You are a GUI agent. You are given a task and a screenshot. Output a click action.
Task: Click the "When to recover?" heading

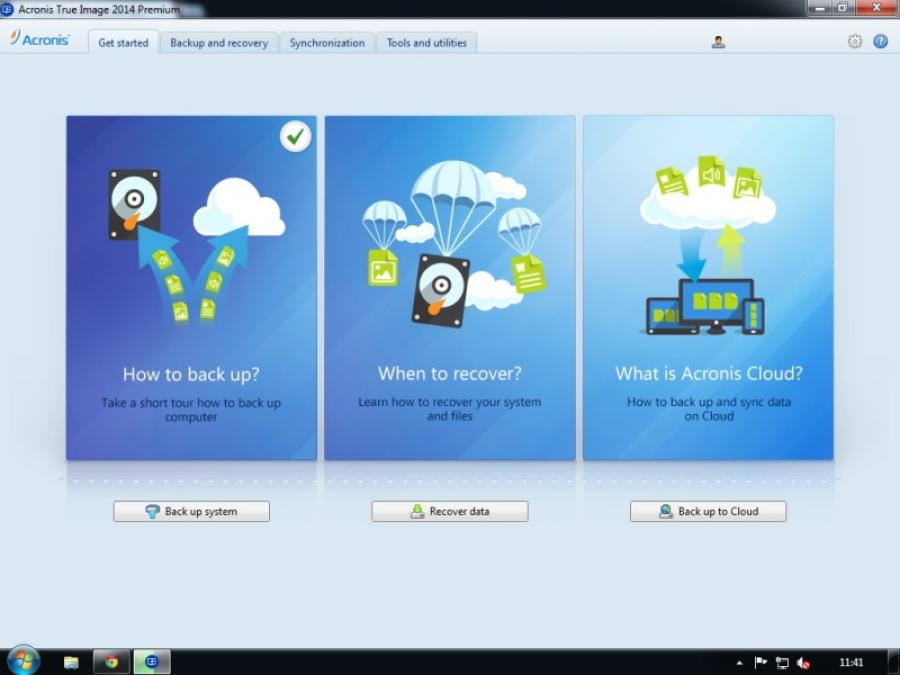(449, 374)
